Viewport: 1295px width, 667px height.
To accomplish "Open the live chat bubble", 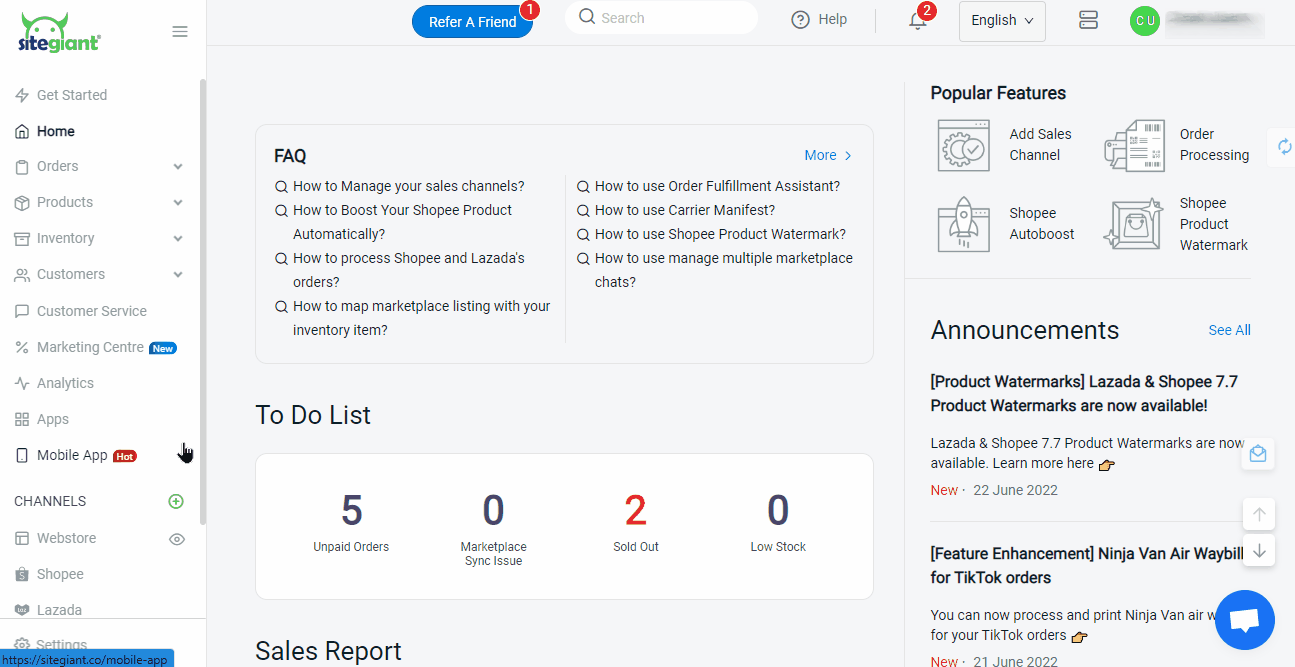I will [1244, 620].
